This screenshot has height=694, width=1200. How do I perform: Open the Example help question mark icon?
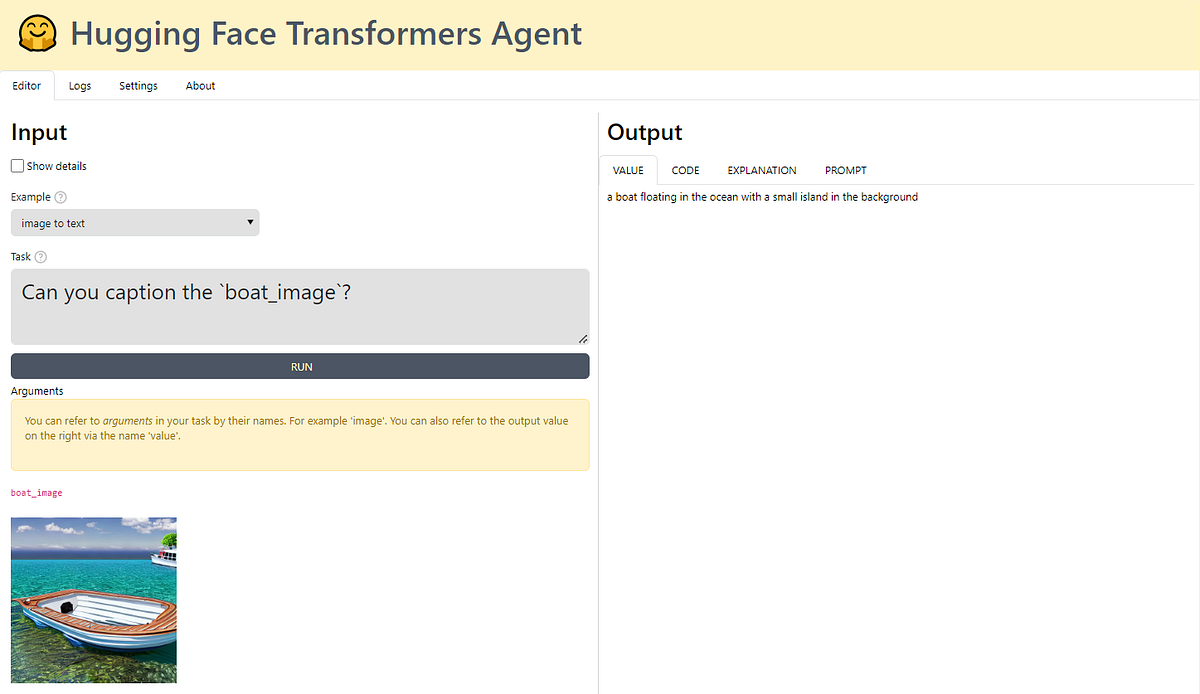pyautogui.click(x=58, y=197)
